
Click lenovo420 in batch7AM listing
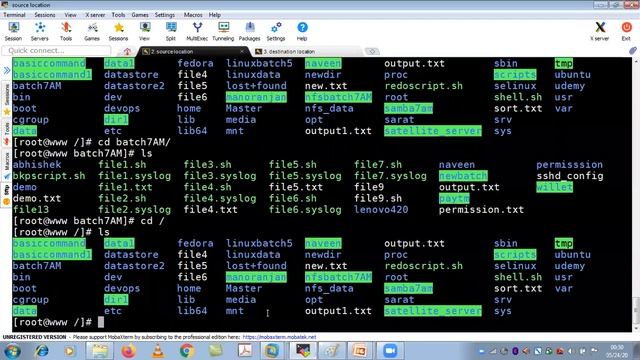click(x=381, y=210)
